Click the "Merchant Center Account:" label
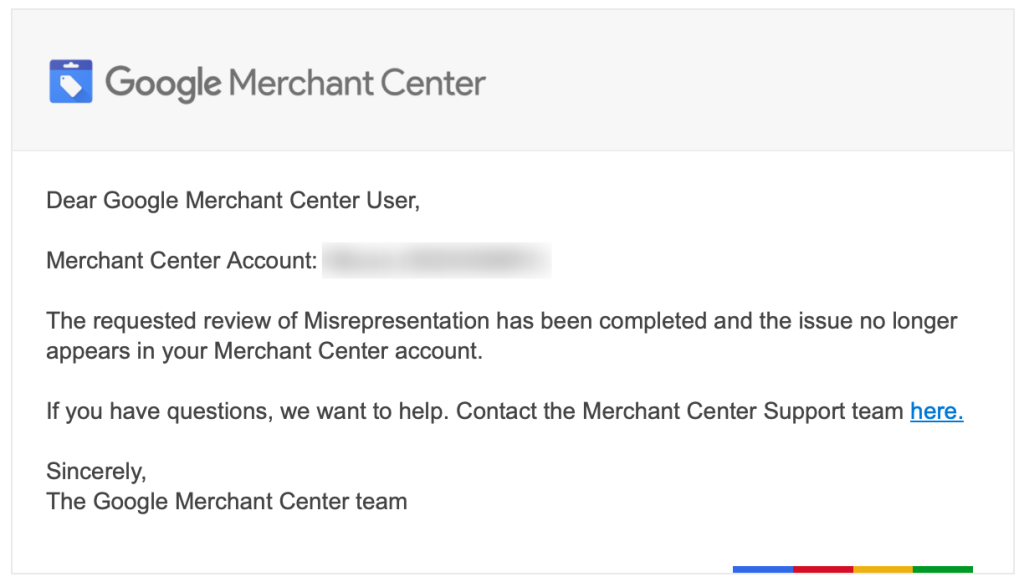The width and height of the screenshot is (1024, 587). tap(181, 261)
